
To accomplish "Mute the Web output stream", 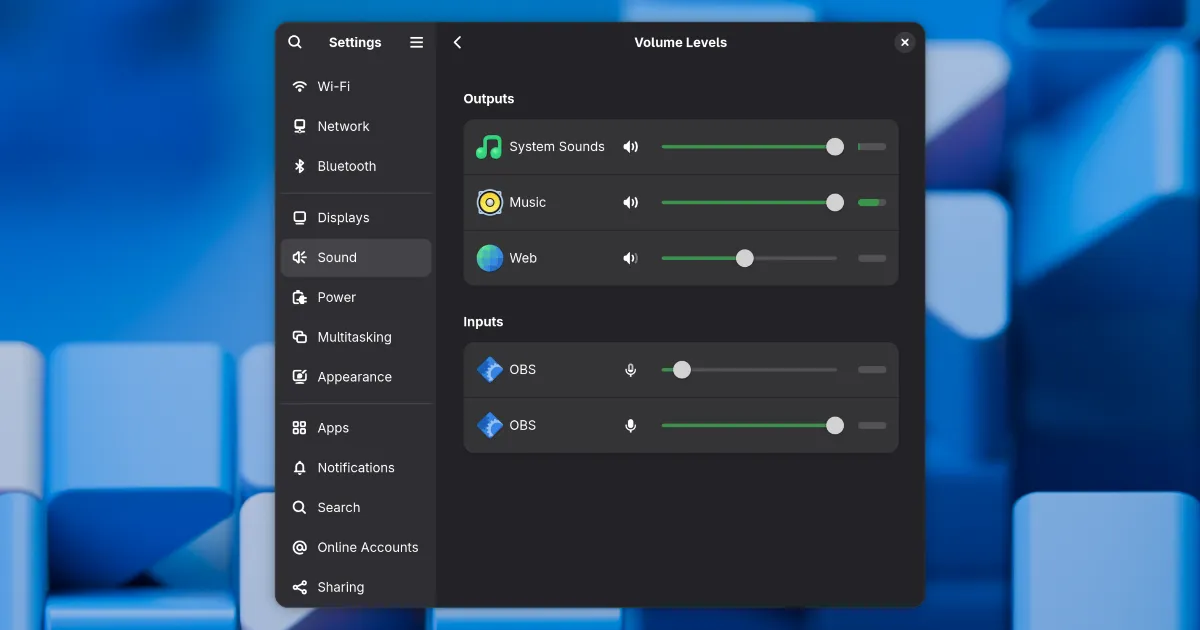I will 630,258.
